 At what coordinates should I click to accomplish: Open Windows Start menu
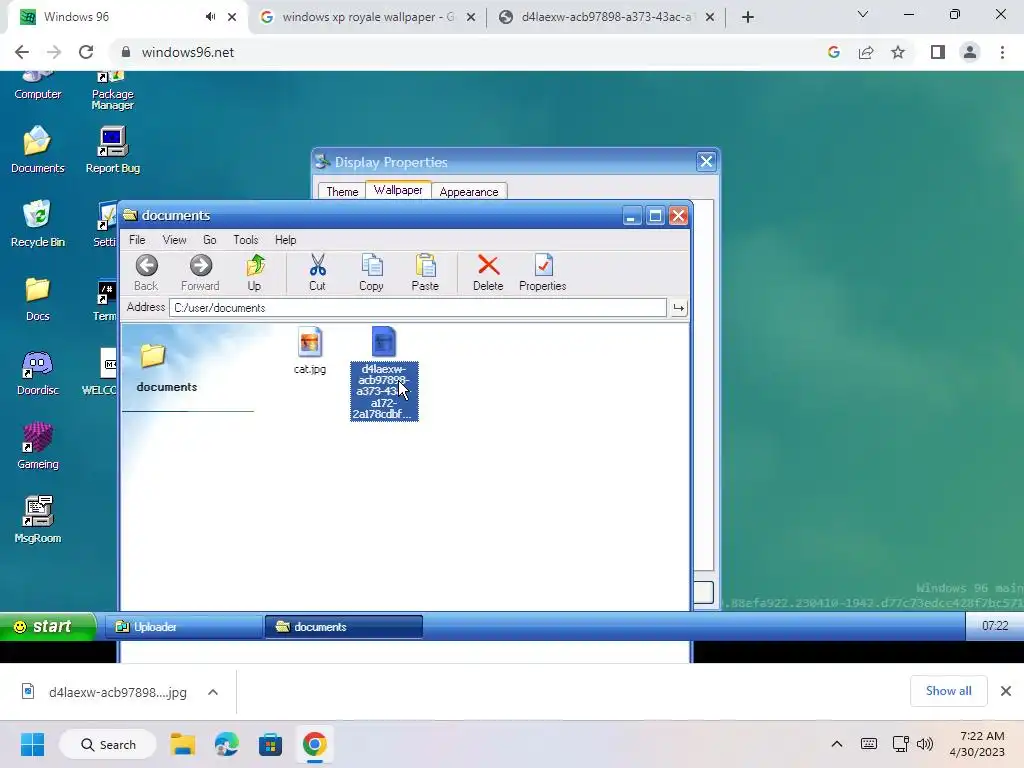32,744
